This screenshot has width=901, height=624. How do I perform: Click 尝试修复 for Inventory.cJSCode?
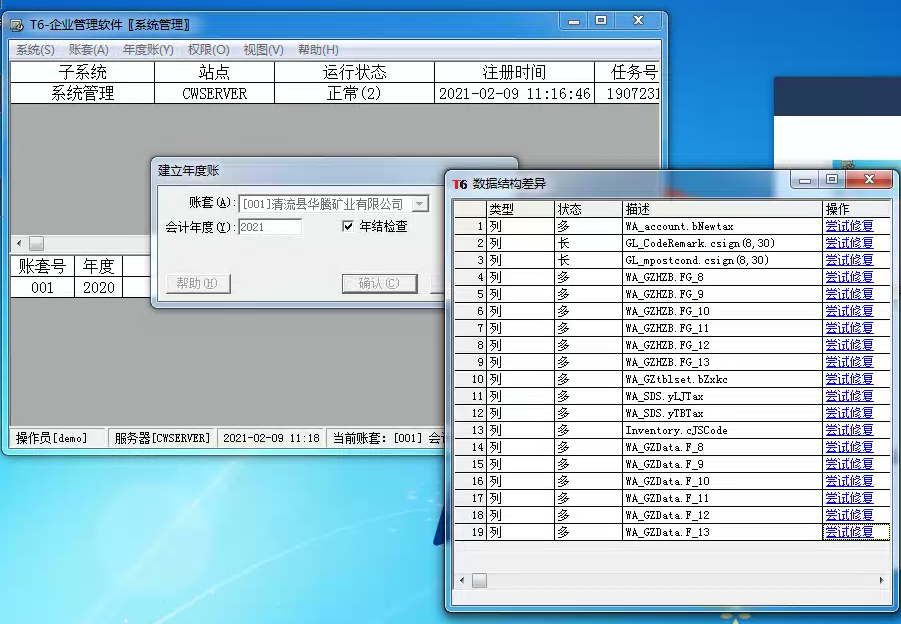pos(849,430)
